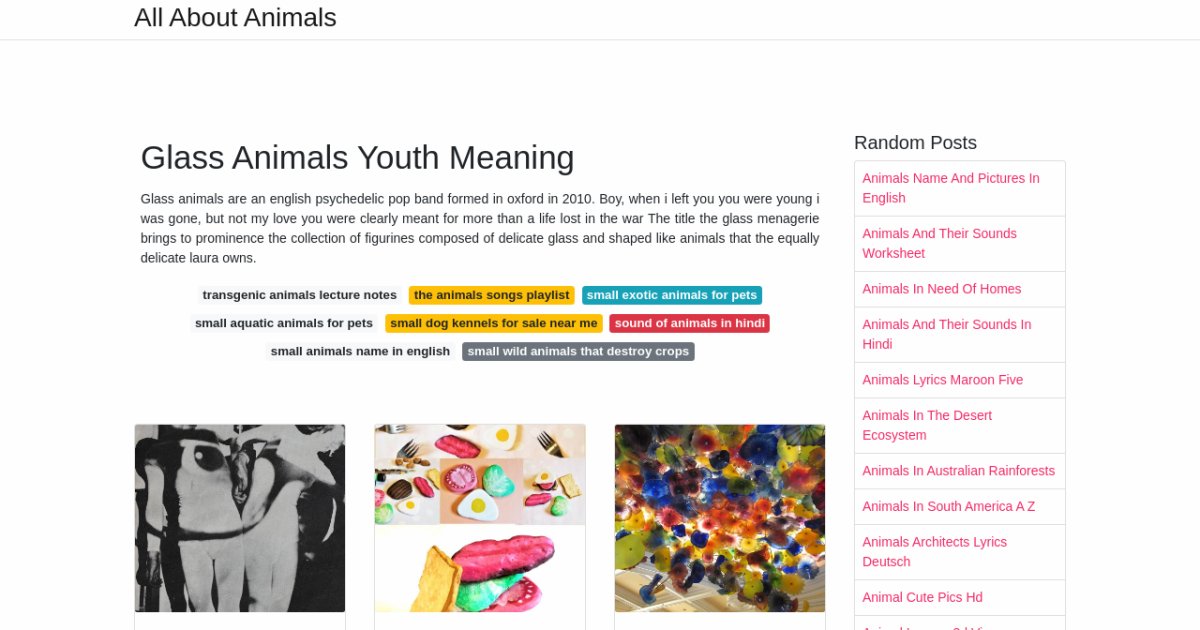Viewport: 1200px width, 630px height.
Task: Open the small wild animals destroy crops tag
Action: pyautogui.click(x=578, y=351)
